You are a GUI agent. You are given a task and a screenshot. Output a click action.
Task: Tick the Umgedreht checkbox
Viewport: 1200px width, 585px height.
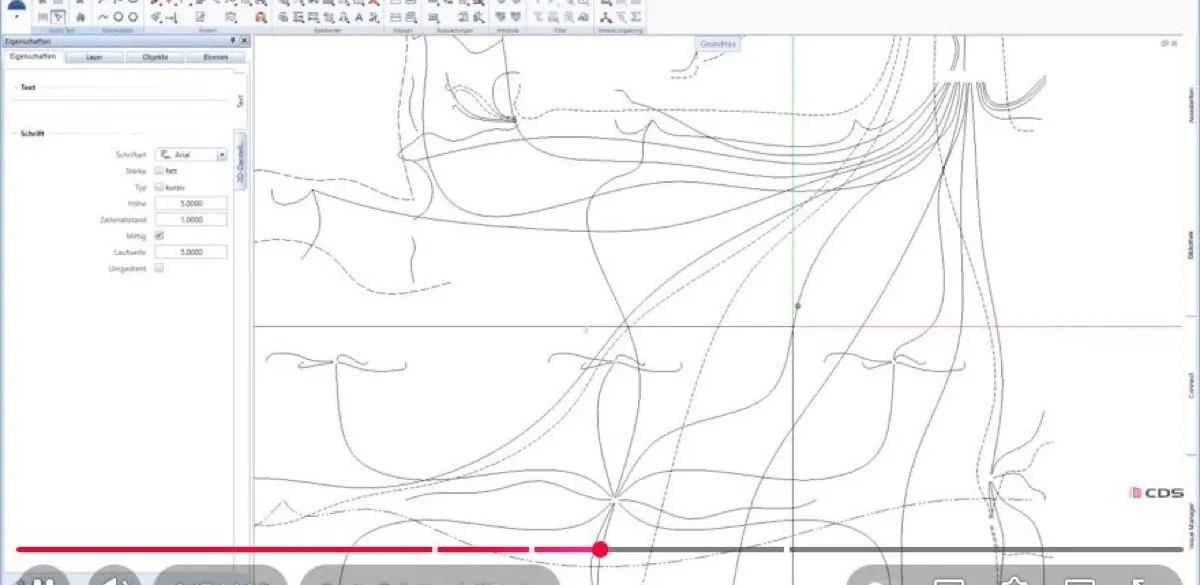coord(159,268)
